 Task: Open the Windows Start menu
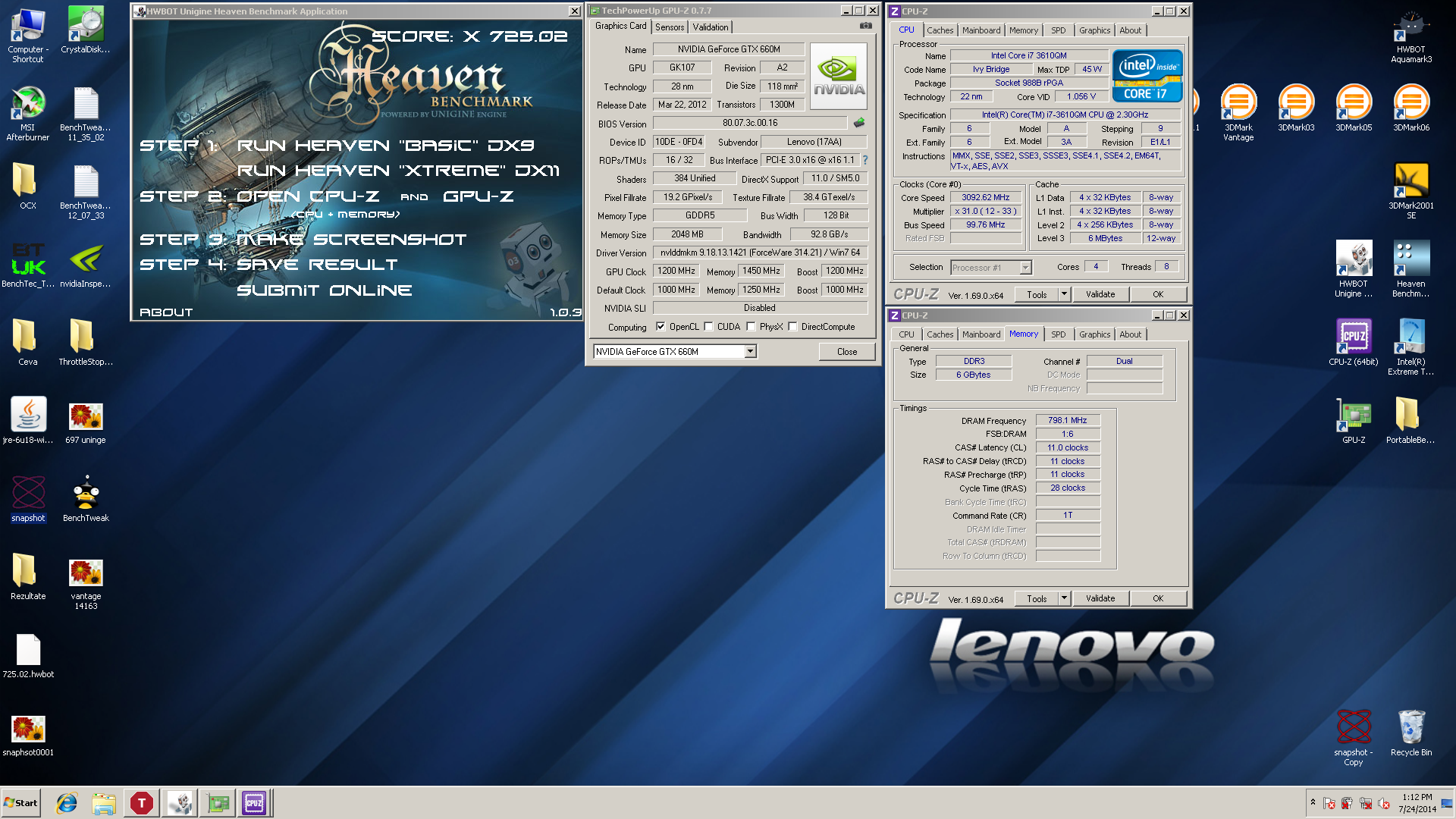20,803
